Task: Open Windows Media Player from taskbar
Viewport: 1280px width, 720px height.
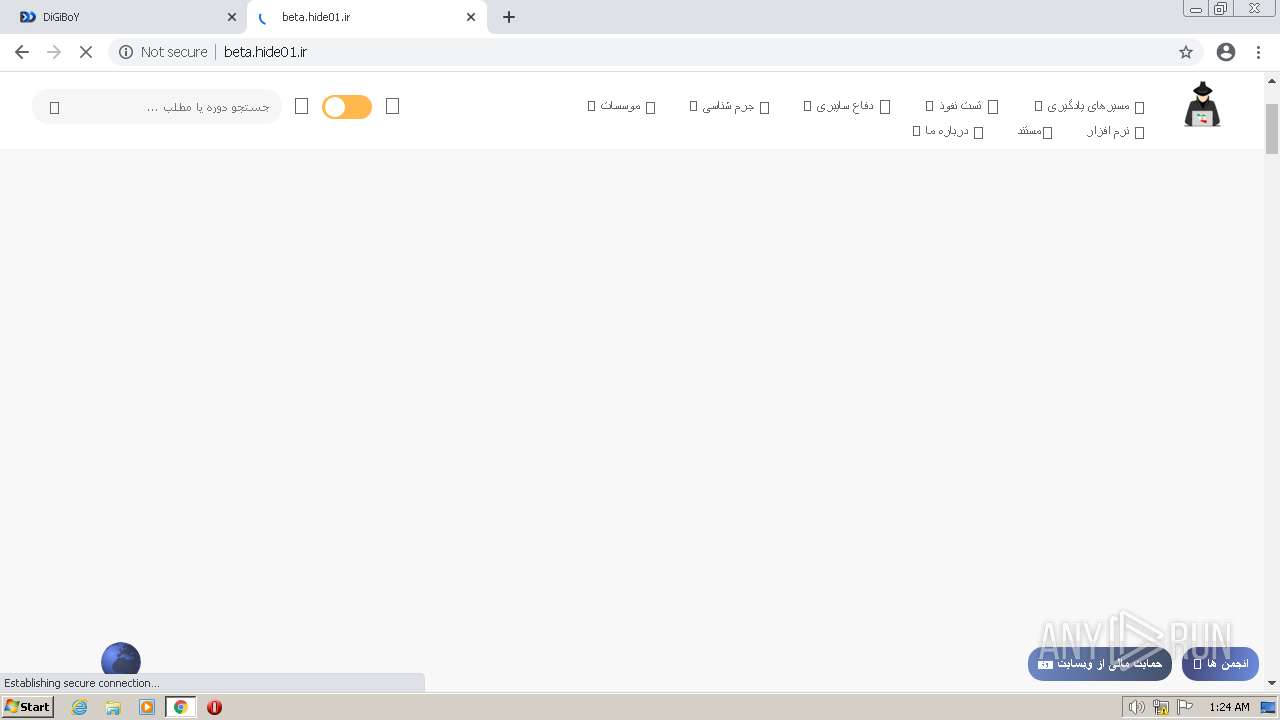Action: tap(147, 707)
